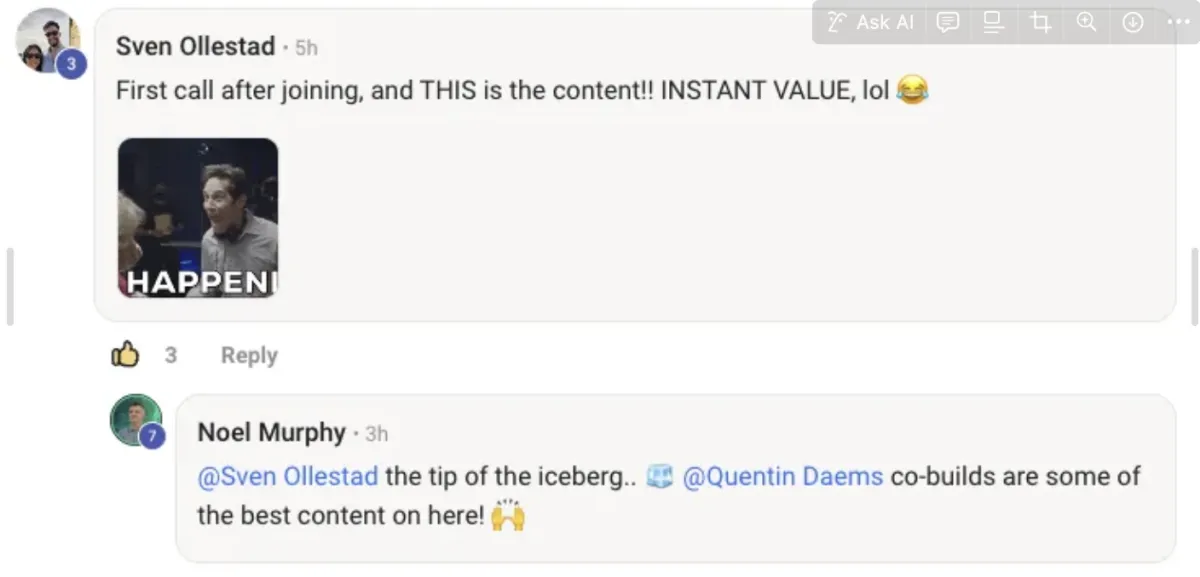
Task: Click the Ask AI button
Action: pos(870,22)
